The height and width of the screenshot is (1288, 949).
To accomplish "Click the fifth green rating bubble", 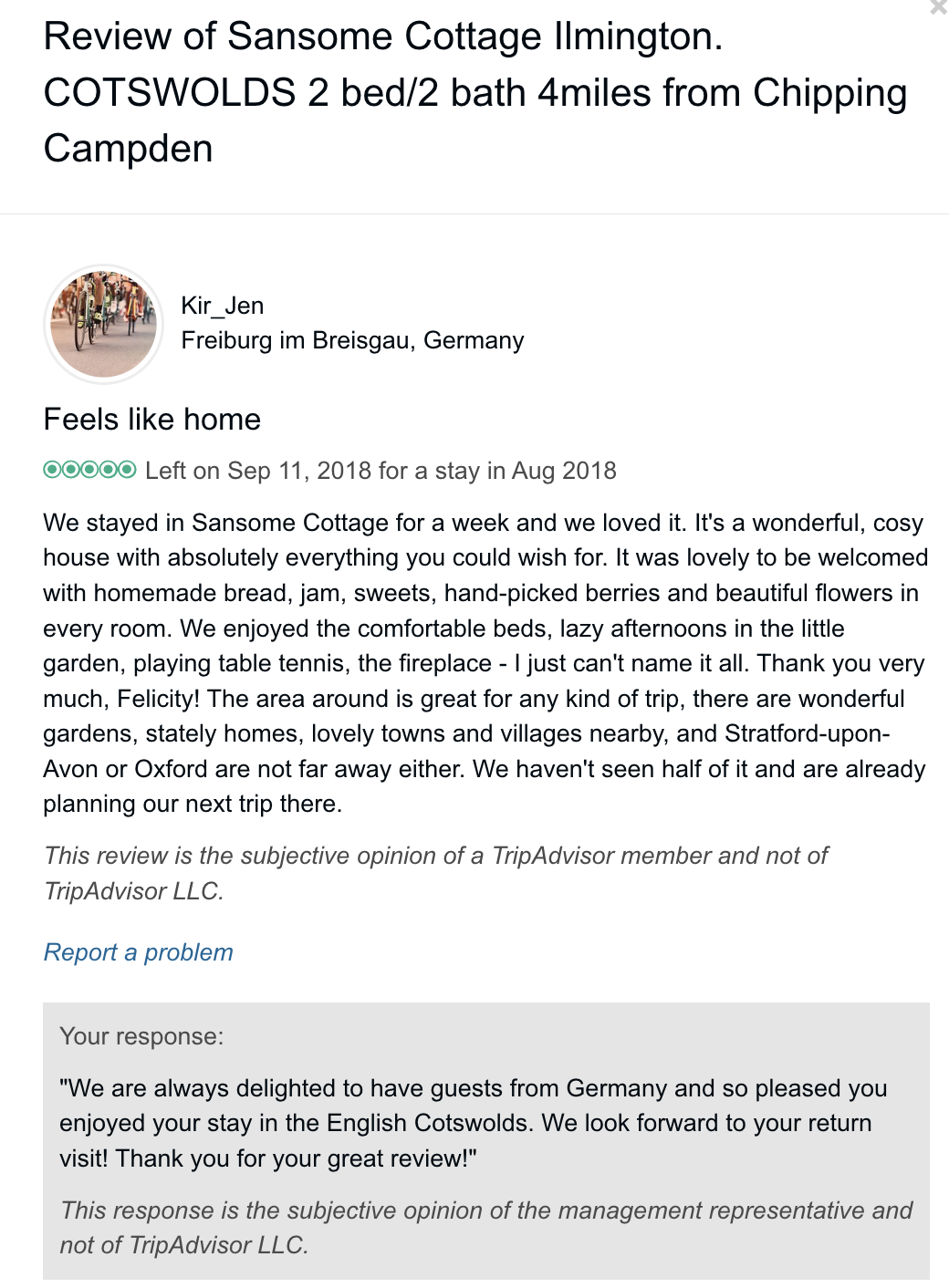I will [x=127, y=470].
